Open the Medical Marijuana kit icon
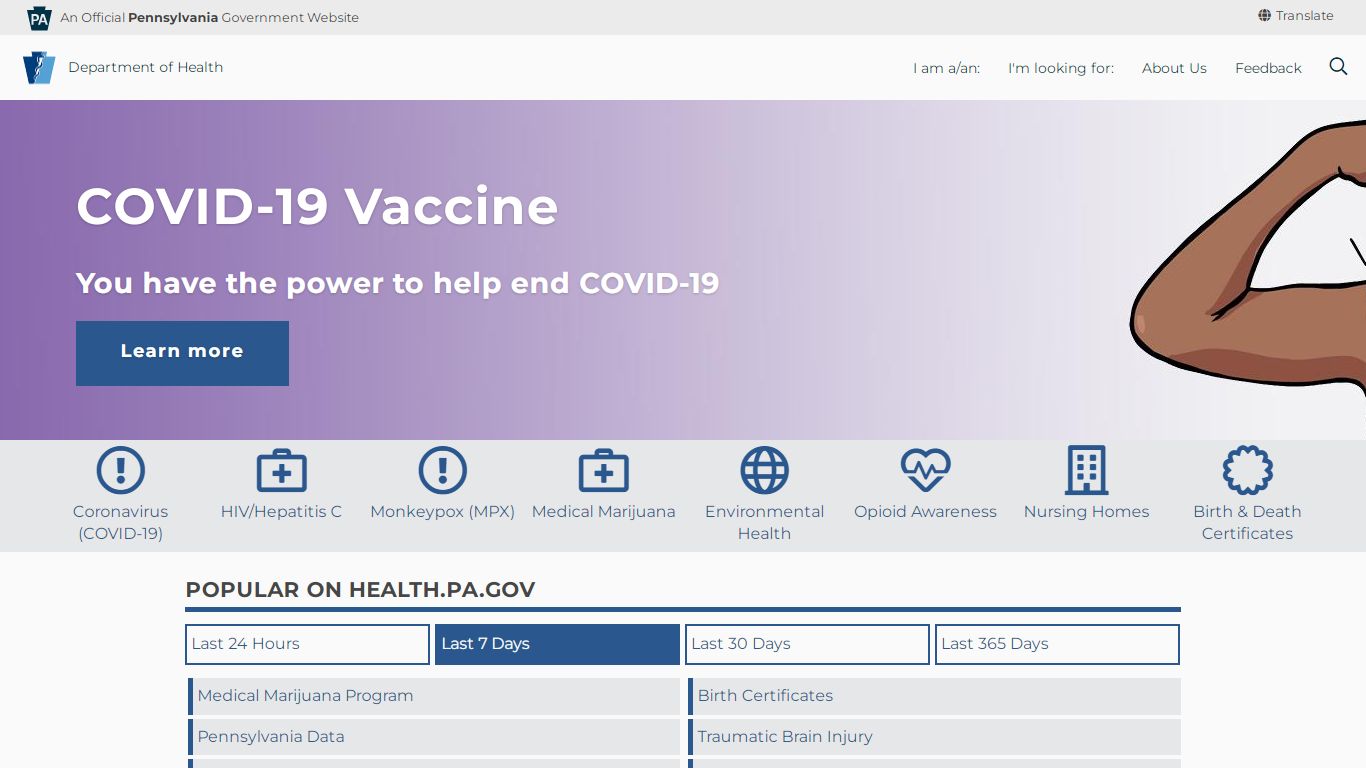This screenshot has width=1366, height=768. [x=604, y=470]
